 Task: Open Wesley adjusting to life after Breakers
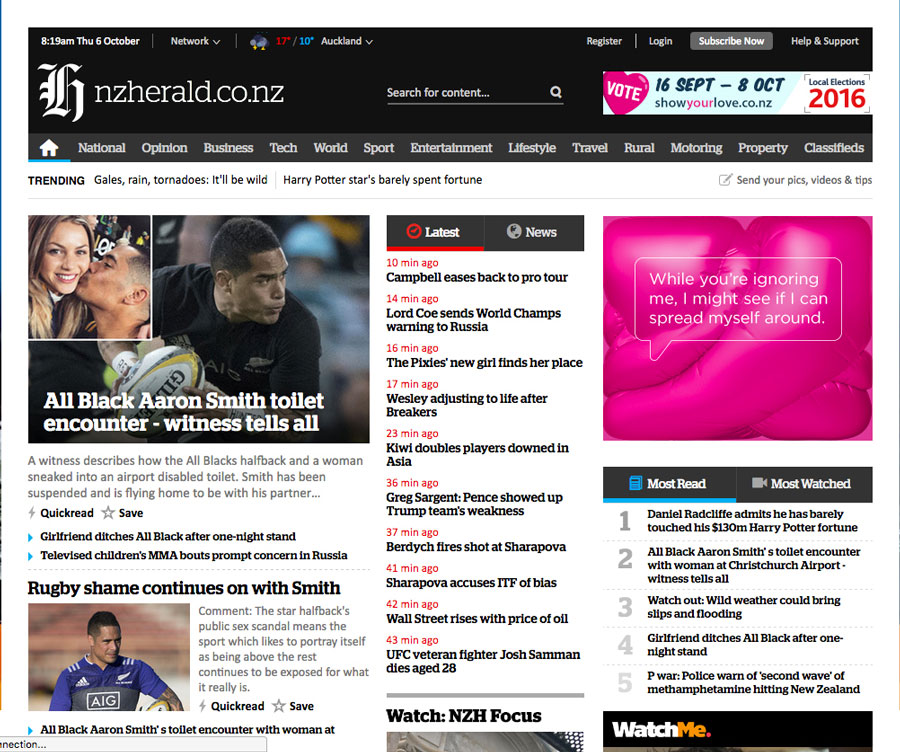coord(467,405)
